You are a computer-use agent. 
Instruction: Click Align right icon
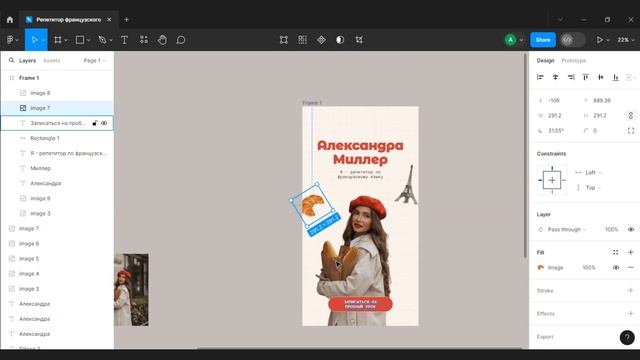tap(571, 77)
